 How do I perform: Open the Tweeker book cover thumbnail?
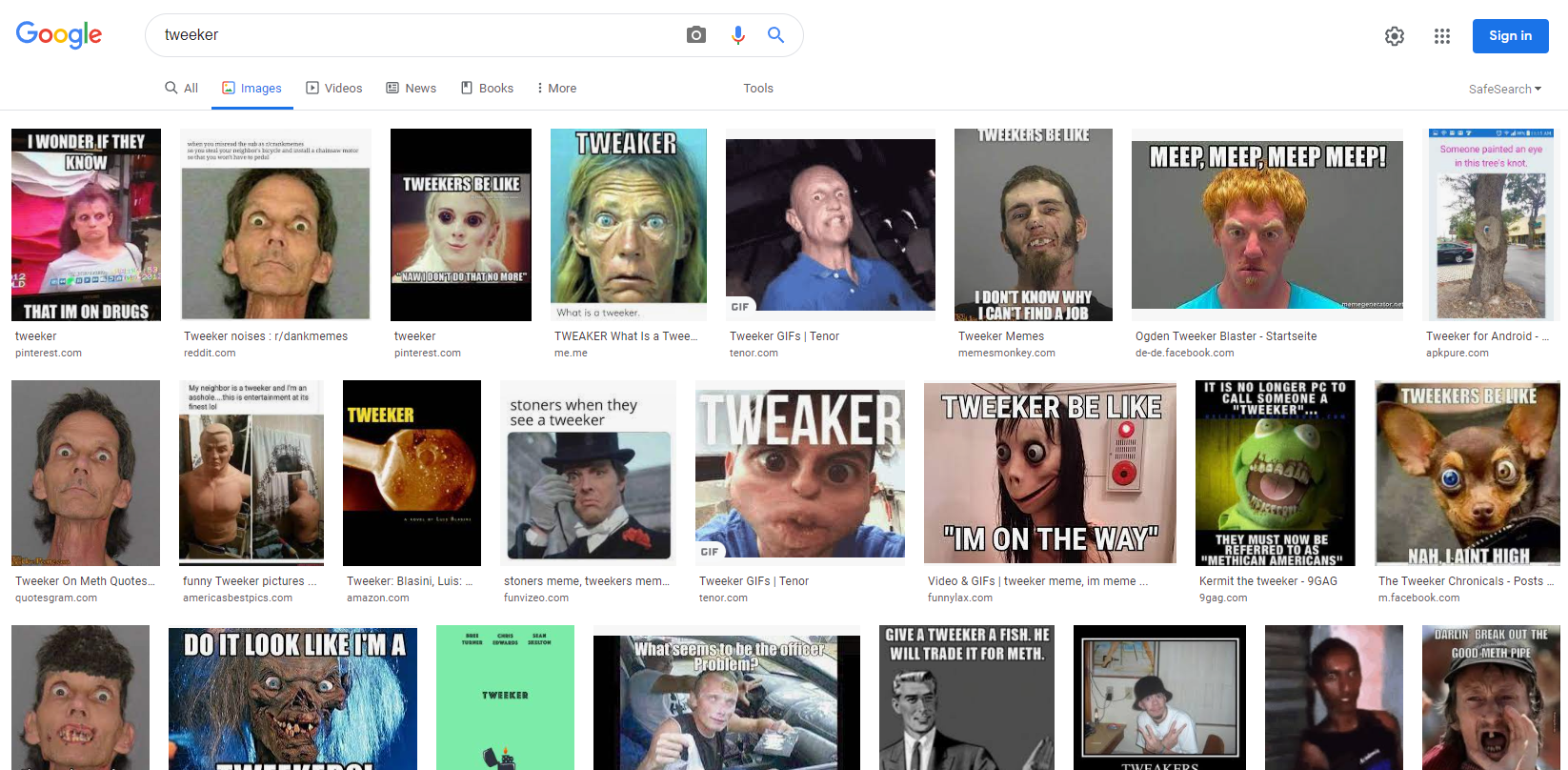click(x=412, y=473)
